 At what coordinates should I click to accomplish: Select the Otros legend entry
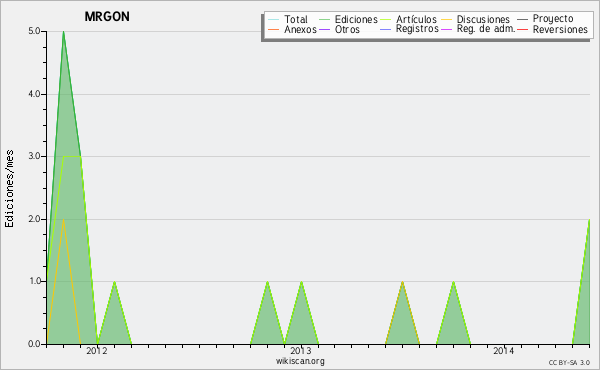(x=339, y=29)
